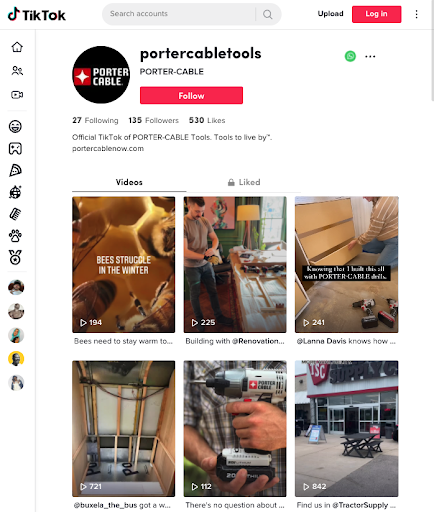Click the magnifier search icon
The height and width of the screenshot is (512, 434).
coord(267,14)
